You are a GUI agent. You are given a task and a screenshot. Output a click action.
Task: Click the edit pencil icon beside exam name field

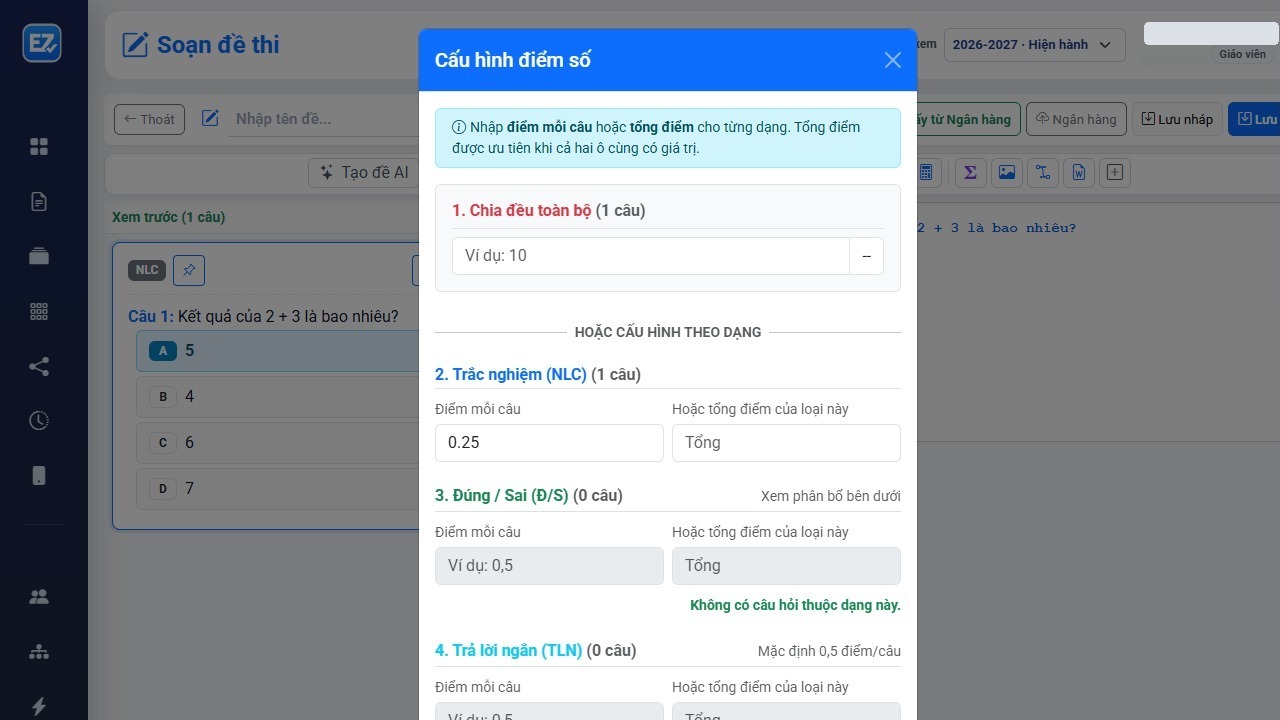[x=210, y=119]
